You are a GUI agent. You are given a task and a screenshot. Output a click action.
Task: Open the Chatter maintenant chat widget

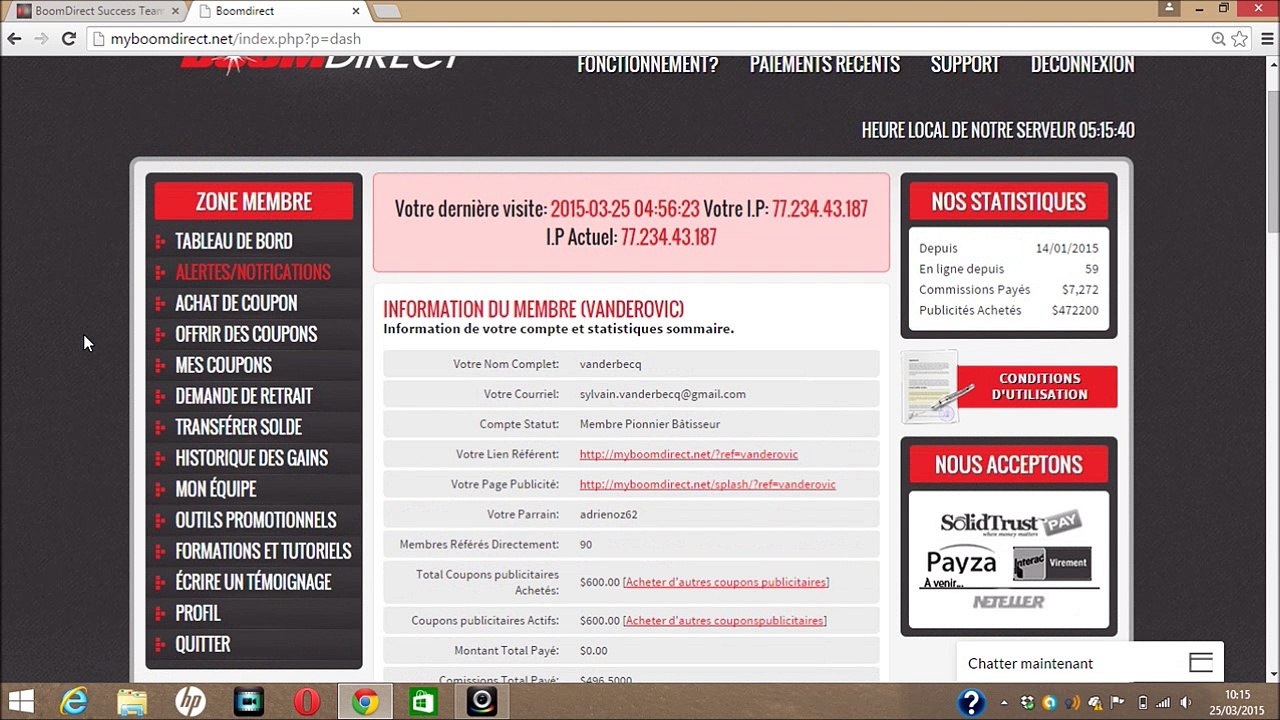(1089, 663)
